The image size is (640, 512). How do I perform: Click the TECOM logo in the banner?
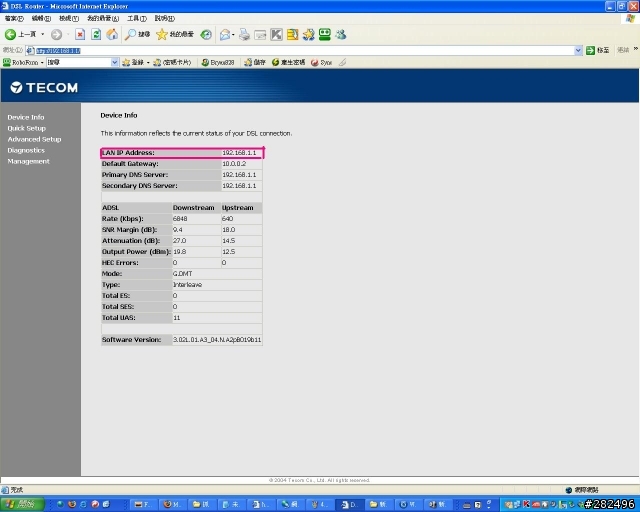pyautogui.click(x=44, y=87)
